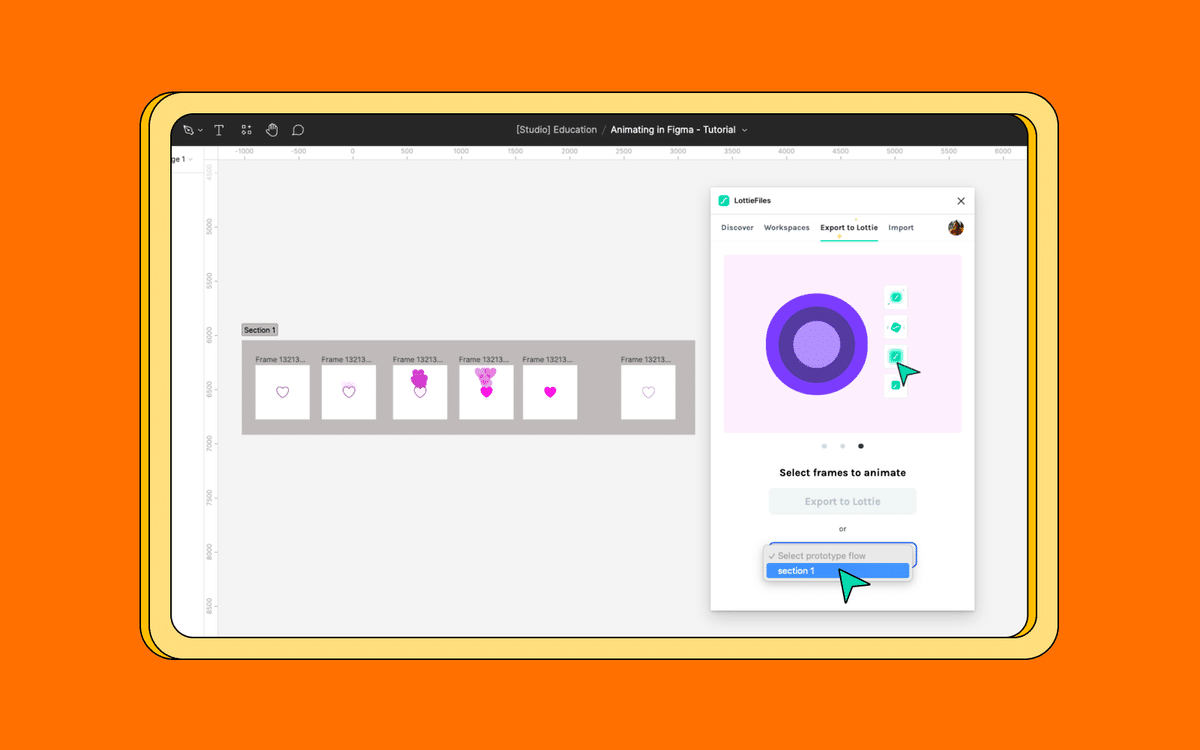Viewport: 1200px width, 750px height.
Task: Activate the Hand tool
Action: [x=272, y=130]
